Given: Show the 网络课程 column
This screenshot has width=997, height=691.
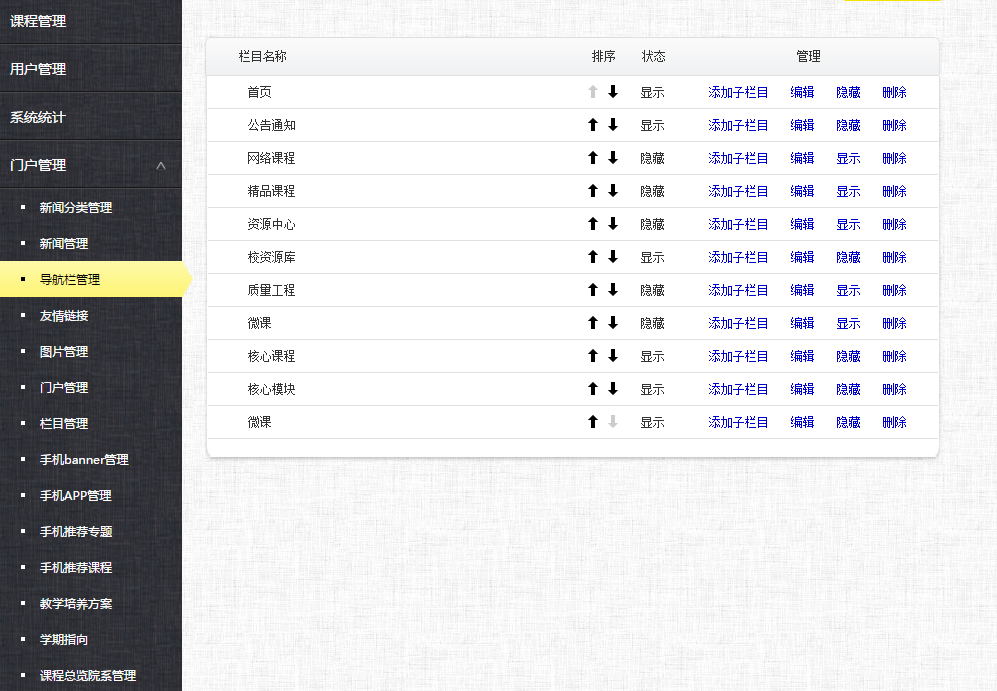Looking at the screenshot, I should coord(847,158).
